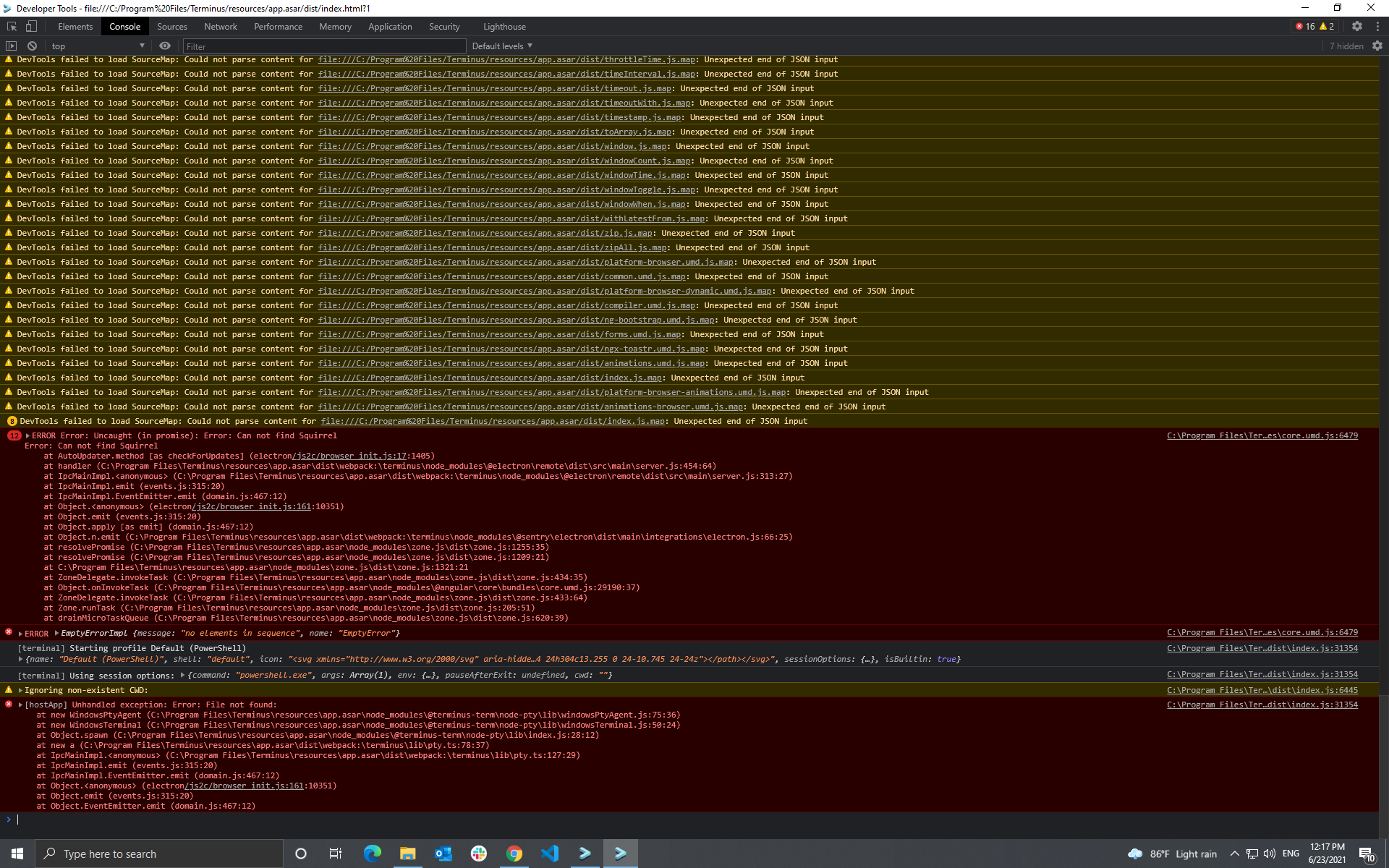This screenshot has width=1389, height=868.
Task: Switch to the Network tab
Action: coord(220,26)
